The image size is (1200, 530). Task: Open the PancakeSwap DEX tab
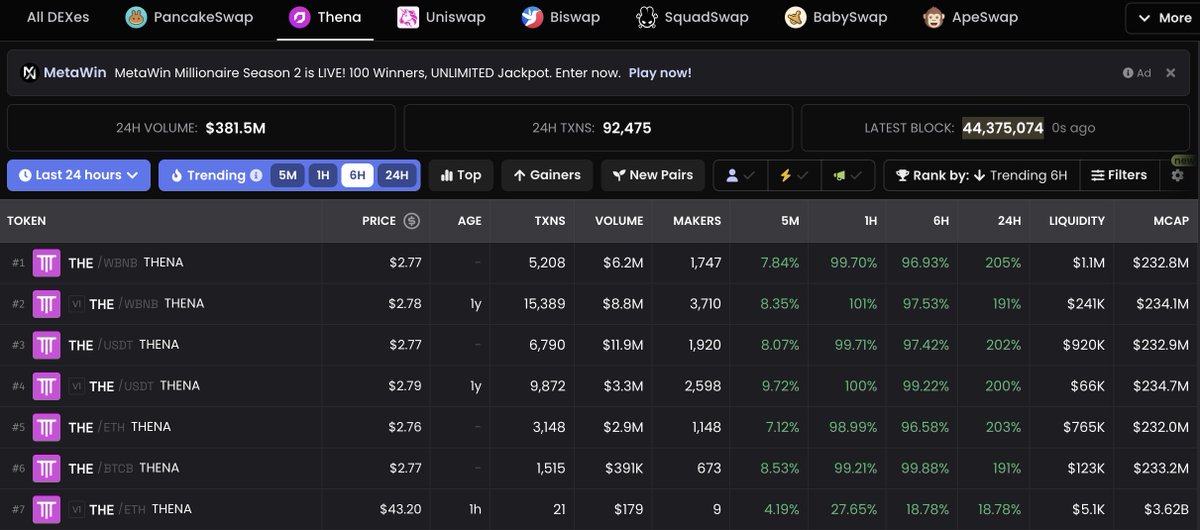(189, 17)
